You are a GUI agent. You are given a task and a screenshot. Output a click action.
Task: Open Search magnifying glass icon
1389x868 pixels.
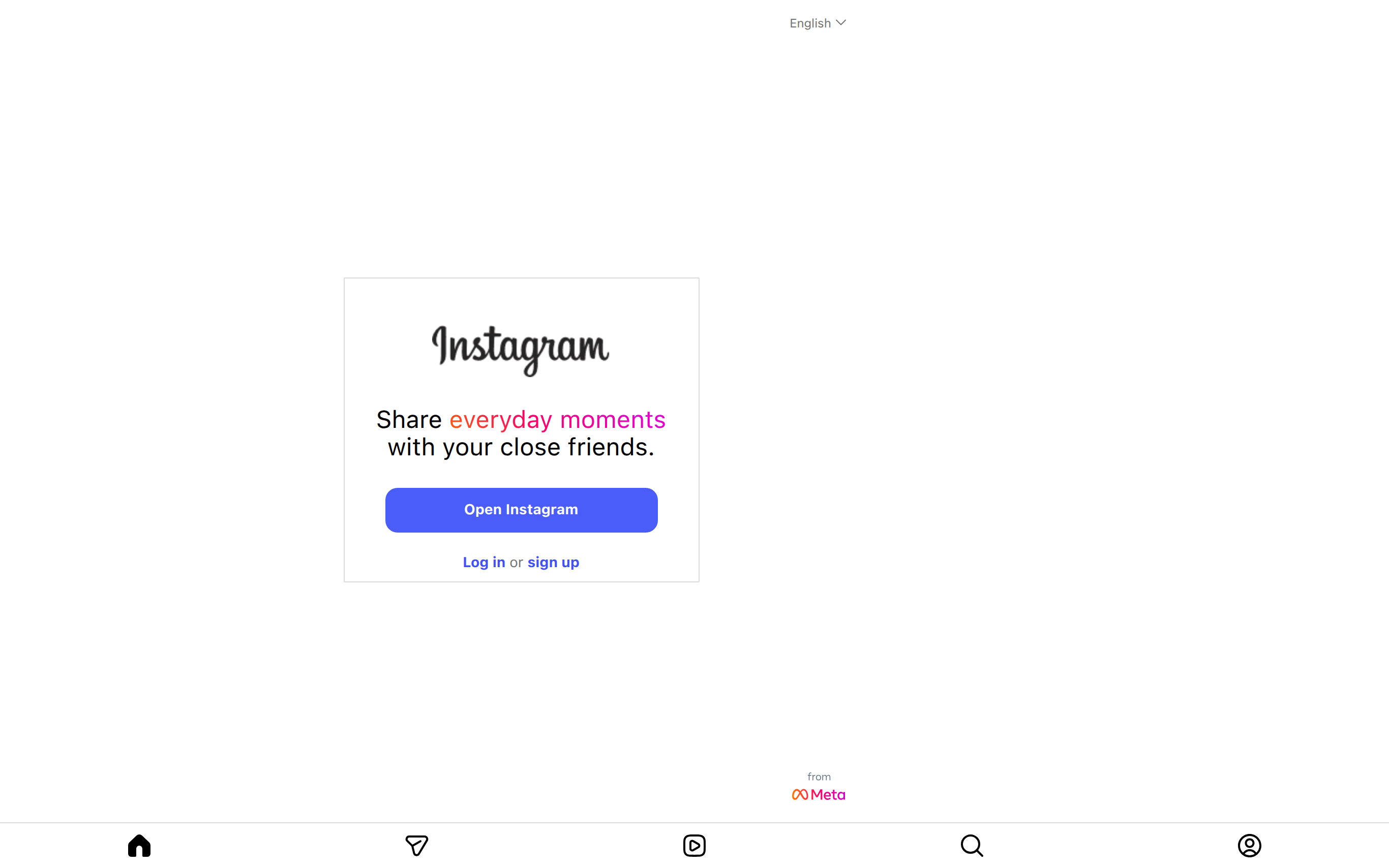pos(972,845)
